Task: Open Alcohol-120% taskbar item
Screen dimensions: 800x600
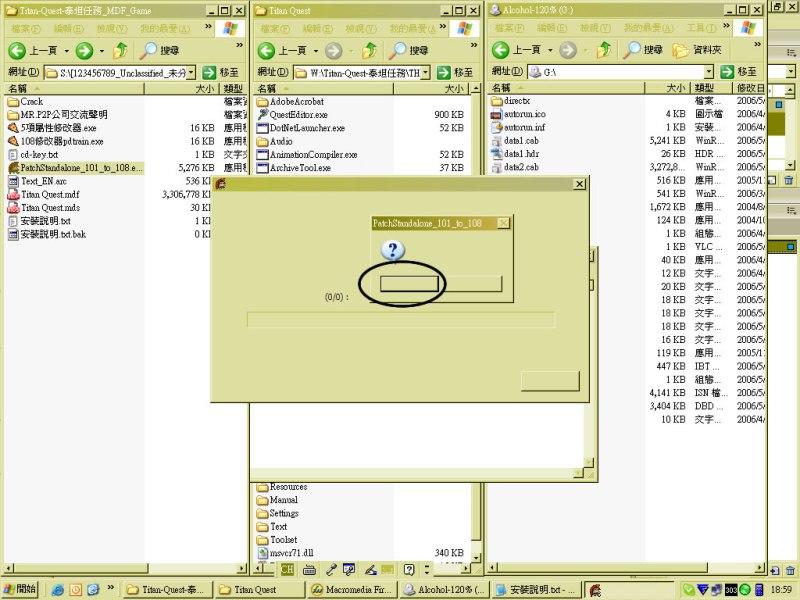Action: tap(444, 590)
